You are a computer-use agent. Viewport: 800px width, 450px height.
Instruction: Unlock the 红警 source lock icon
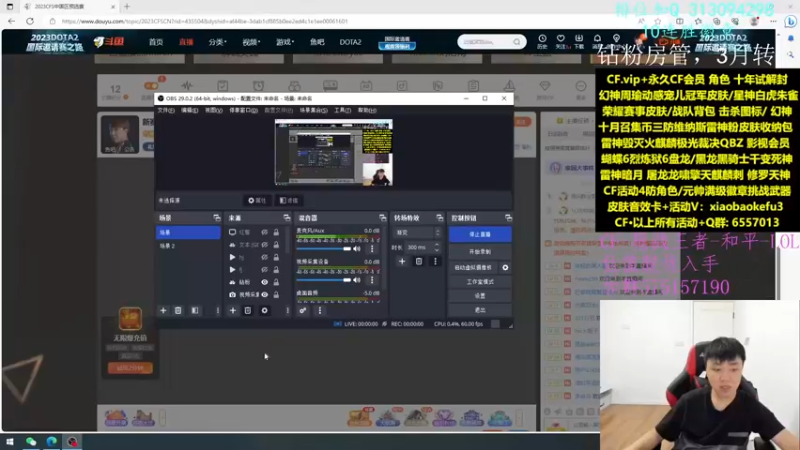pyautogui.click(x=276, y=232)
